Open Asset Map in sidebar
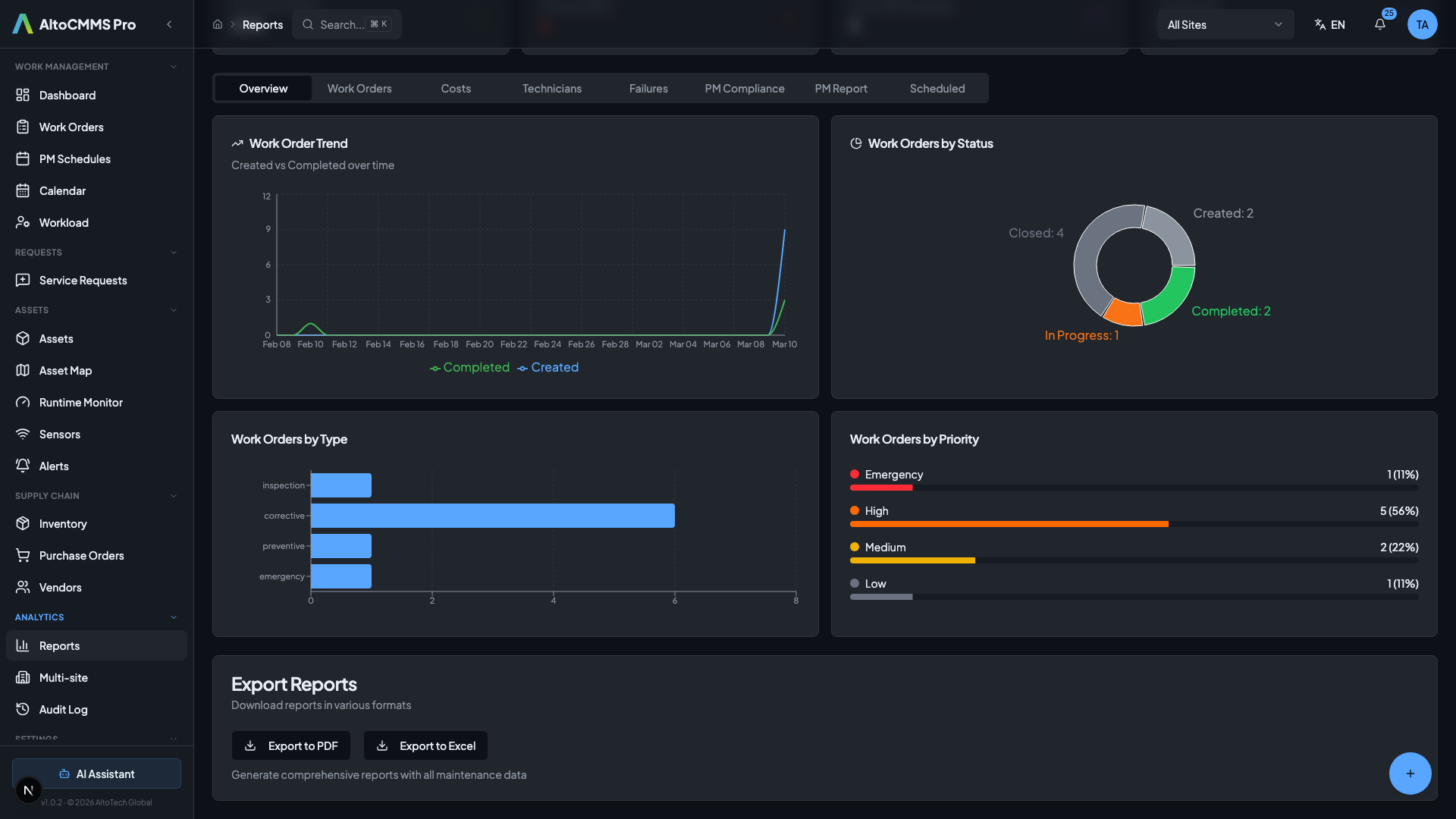 pos(65,371)
